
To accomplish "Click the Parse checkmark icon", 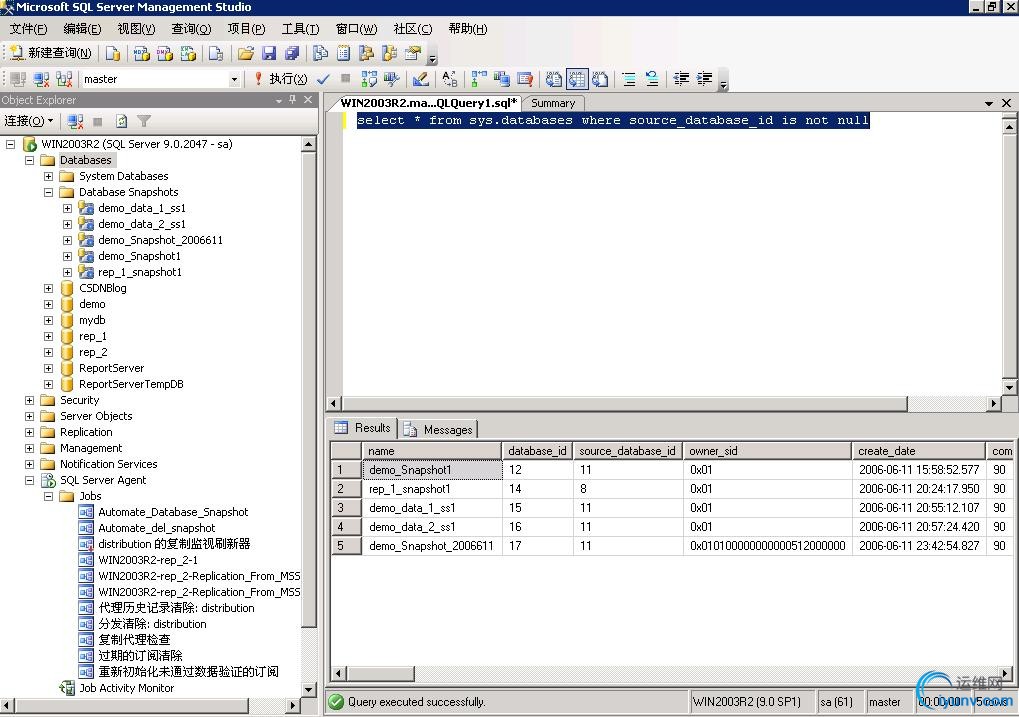I will click(323, 79).
